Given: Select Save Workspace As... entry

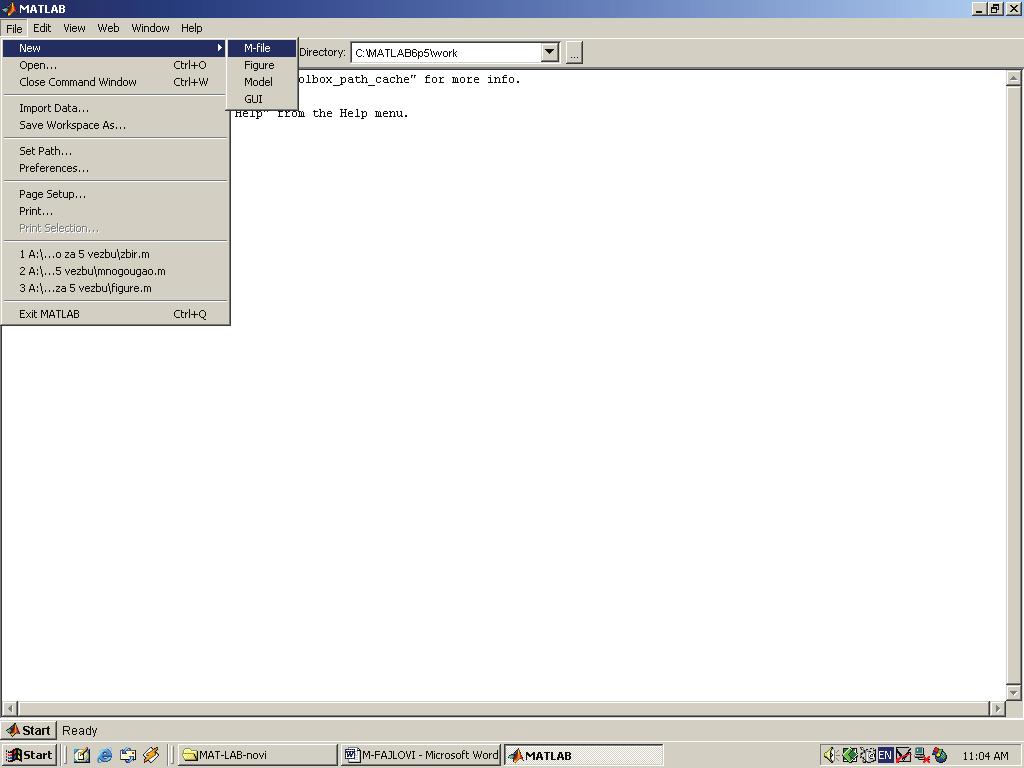Looking at the screenshot, I should click(115, 125).
